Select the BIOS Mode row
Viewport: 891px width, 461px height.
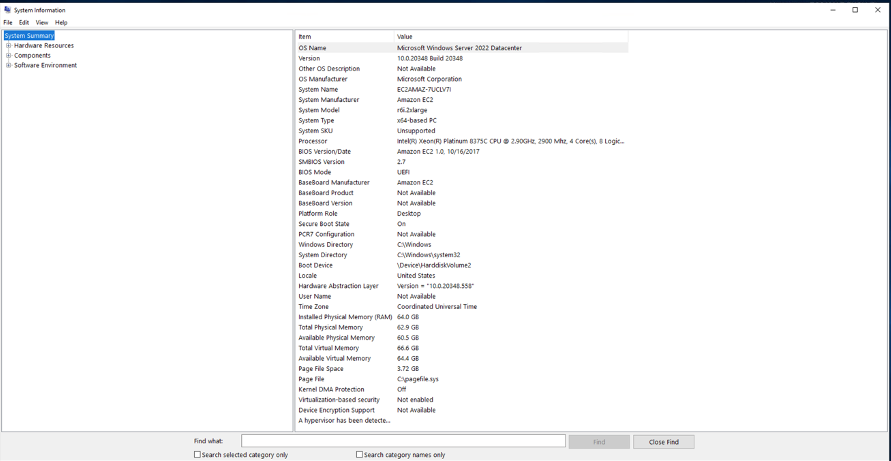point(462,172)
